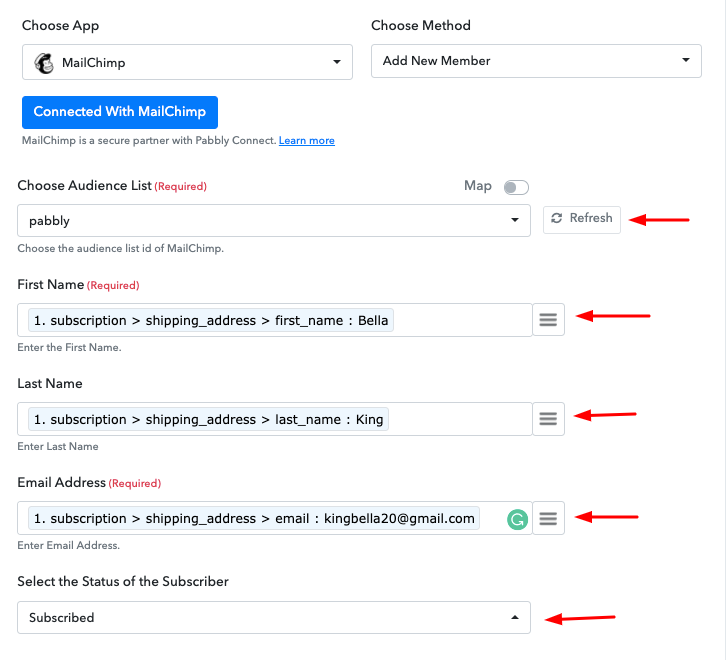
Task: Select the email : kingbella20@gmail.com mapped tag
Action: [254, 518]
